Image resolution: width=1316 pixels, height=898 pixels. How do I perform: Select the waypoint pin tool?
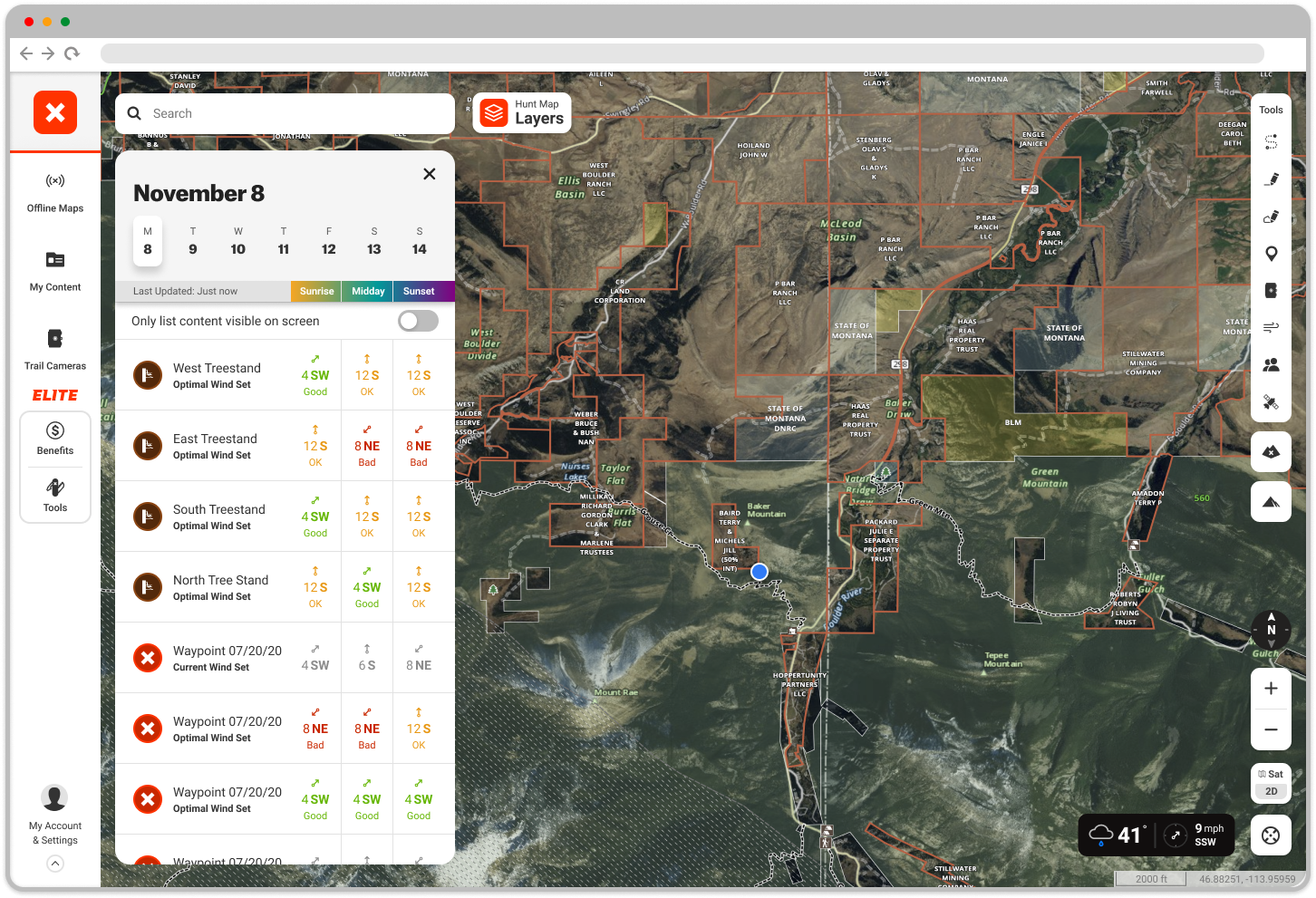(x=1272, y=254)
